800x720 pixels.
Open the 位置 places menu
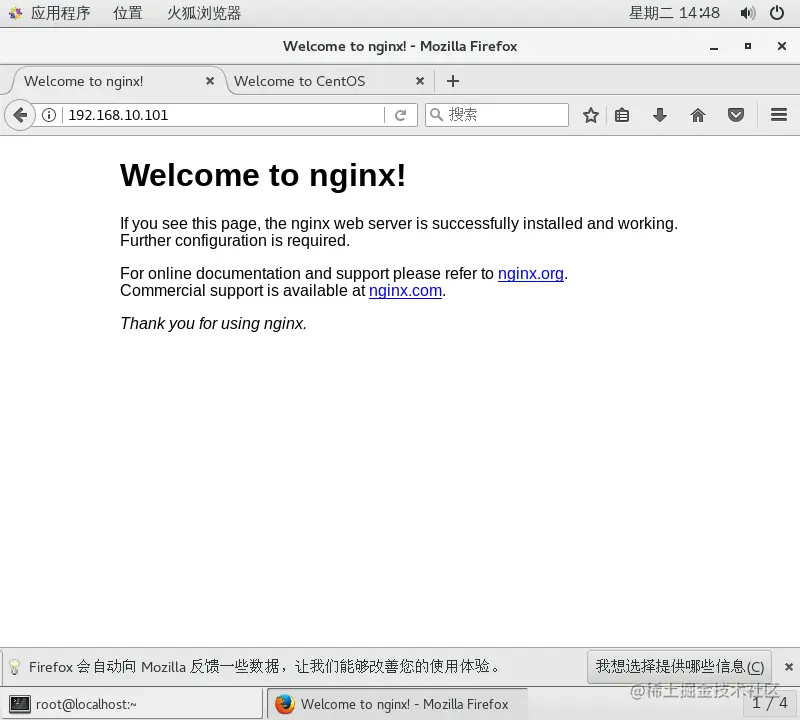click(x=128, y=13)
